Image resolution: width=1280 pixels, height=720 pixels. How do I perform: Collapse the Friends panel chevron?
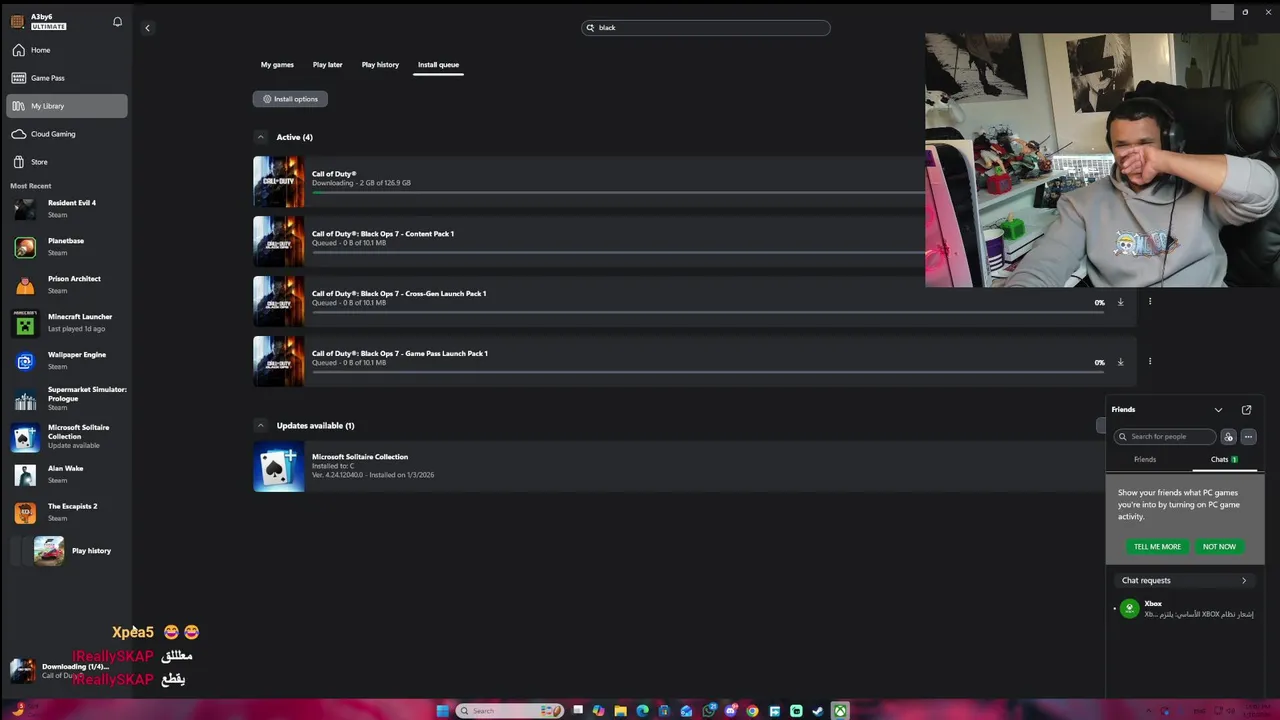click(1218, 410)
